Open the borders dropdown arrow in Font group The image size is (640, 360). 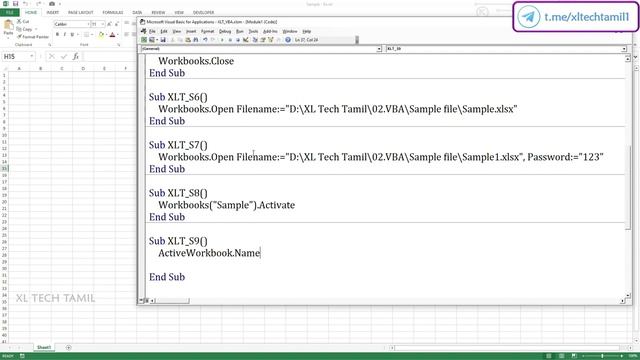[x=92, y=35]
